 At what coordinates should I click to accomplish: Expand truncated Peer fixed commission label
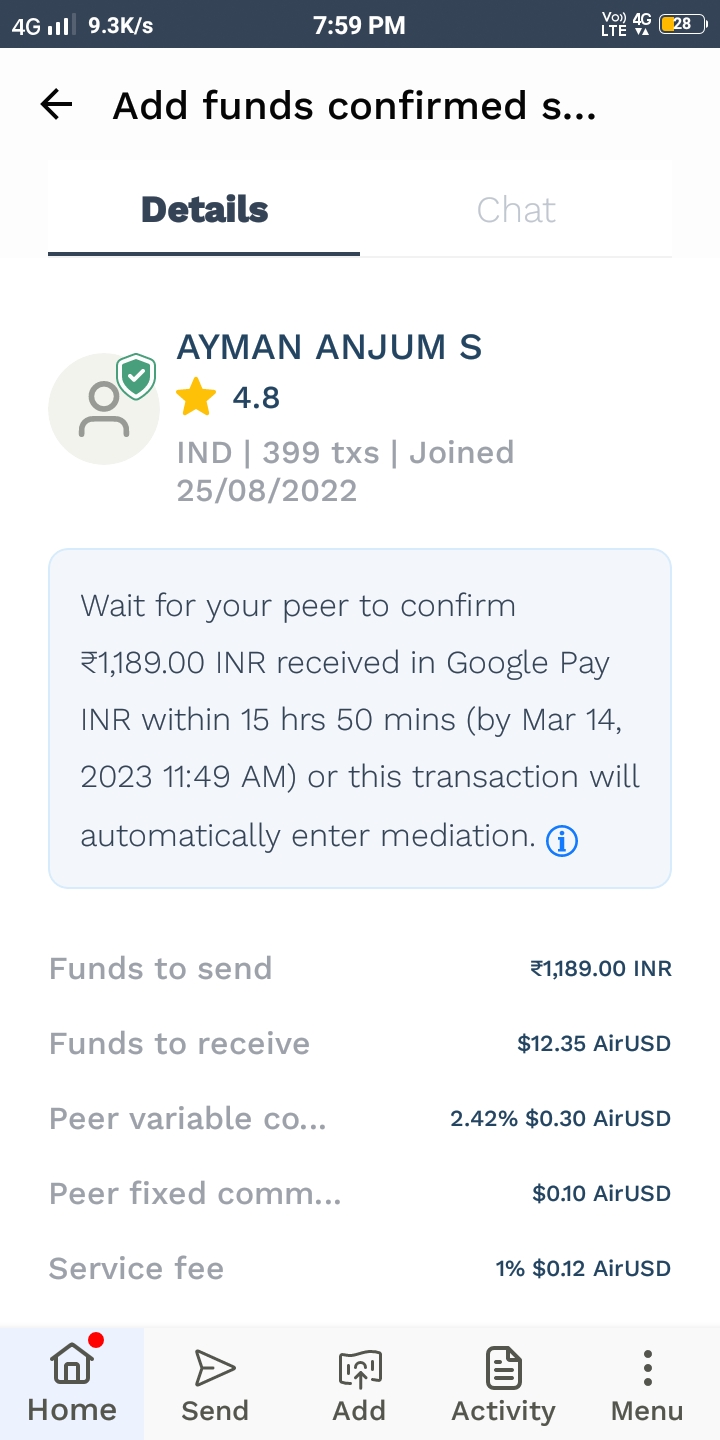tap(195, 1193)
